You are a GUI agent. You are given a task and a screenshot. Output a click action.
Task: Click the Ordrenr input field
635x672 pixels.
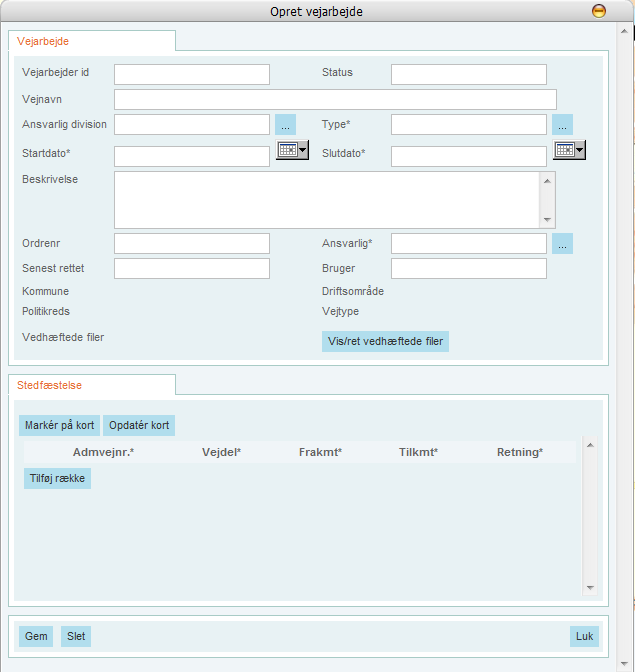click(x=192, y=244)
